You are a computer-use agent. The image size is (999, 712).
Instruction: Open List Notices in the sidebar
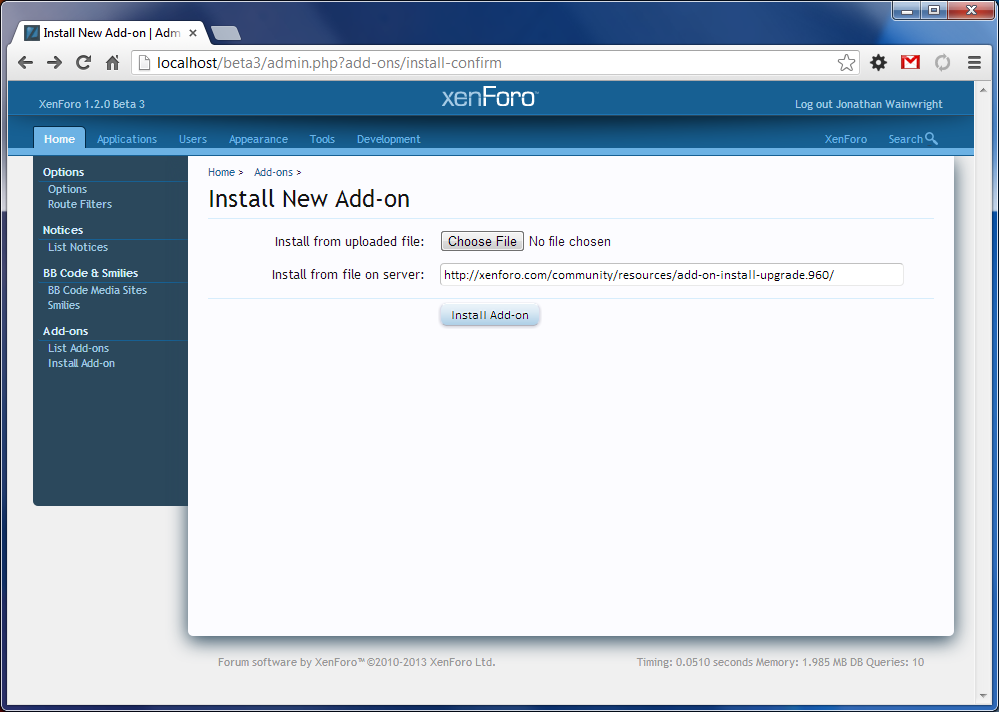(78, 247)
